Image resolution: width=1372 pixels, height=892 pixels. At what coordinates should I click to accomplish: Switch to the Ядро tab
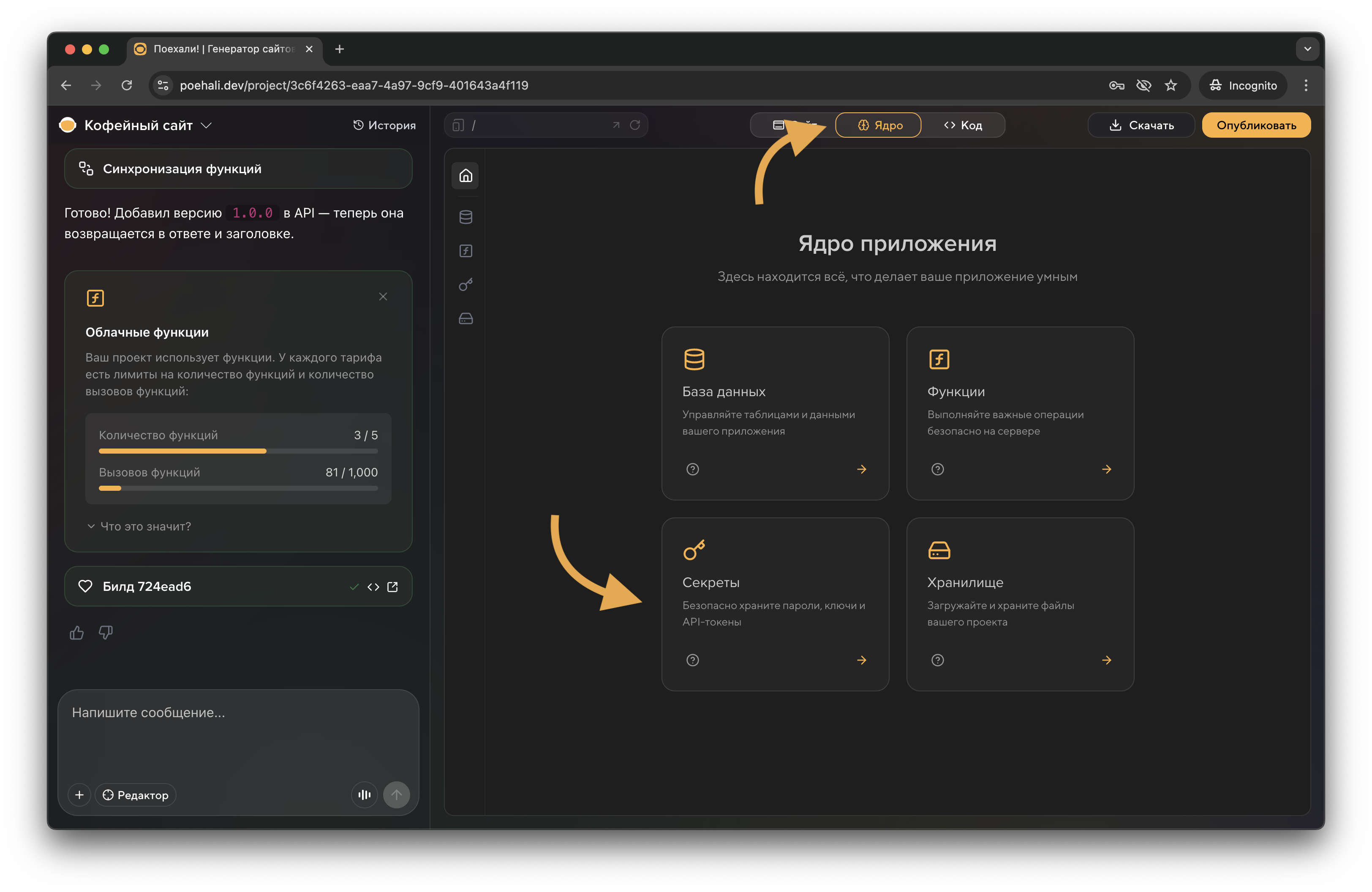coord(878,125)
